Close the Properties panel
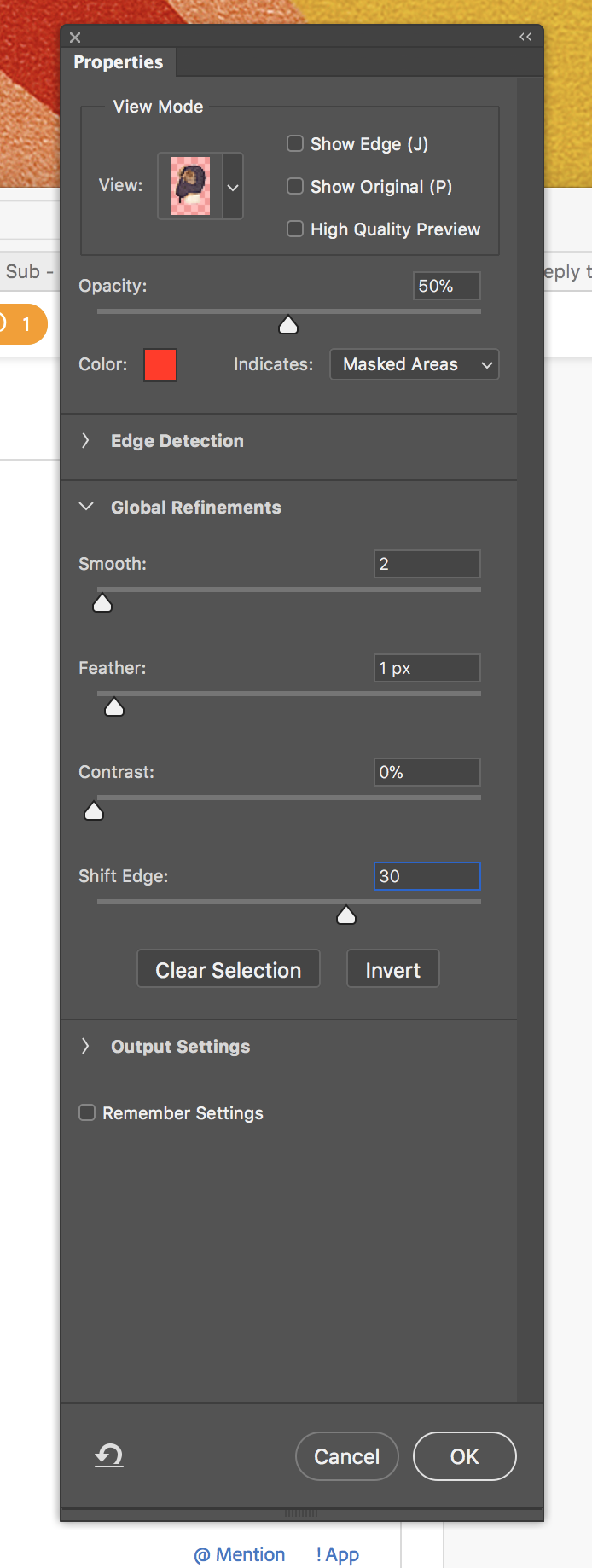The width and height of the screenshot is (592, 1568). (75, 38)
